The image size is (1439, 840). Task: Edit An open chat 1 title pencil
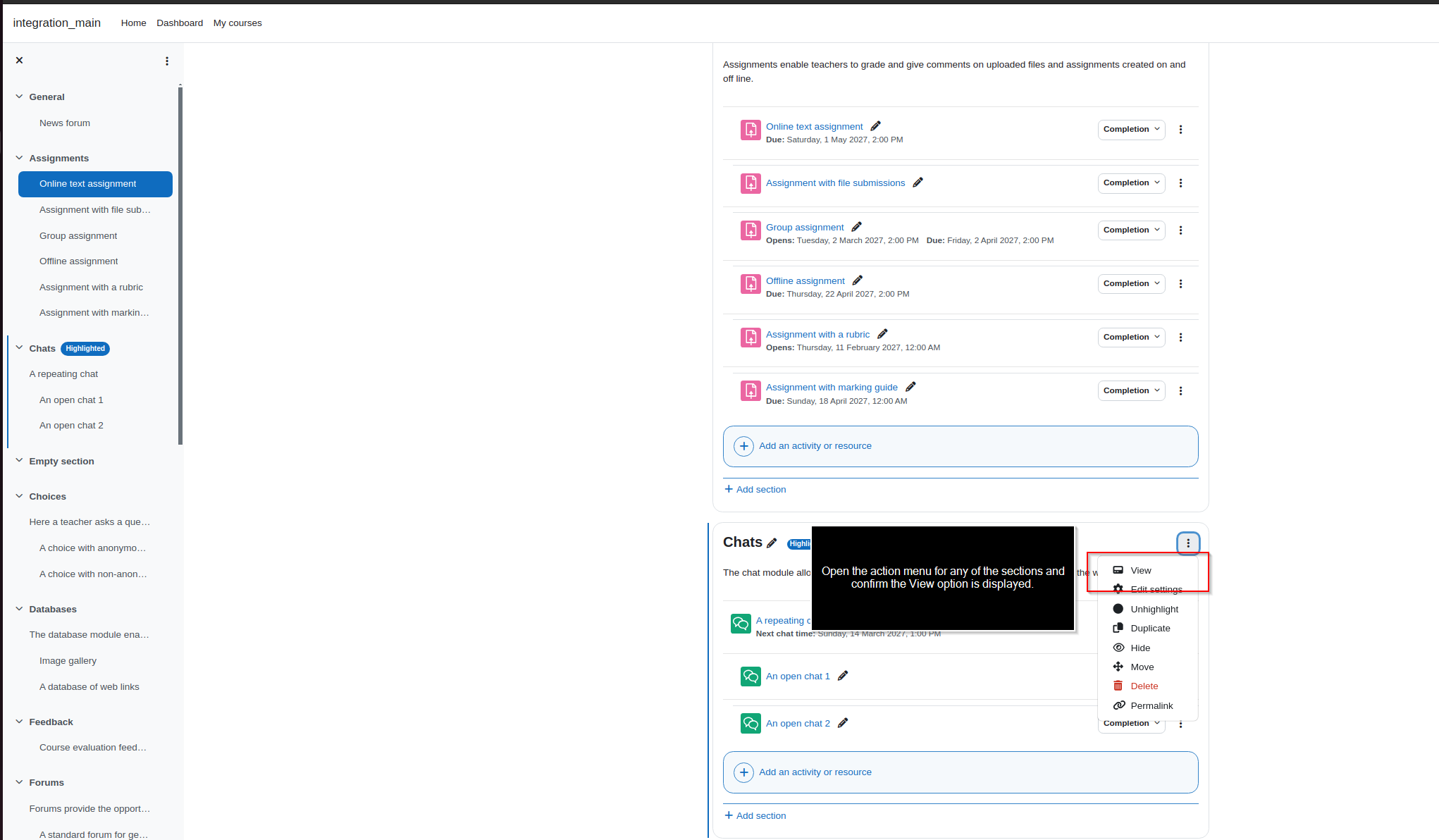pos(843,676)
